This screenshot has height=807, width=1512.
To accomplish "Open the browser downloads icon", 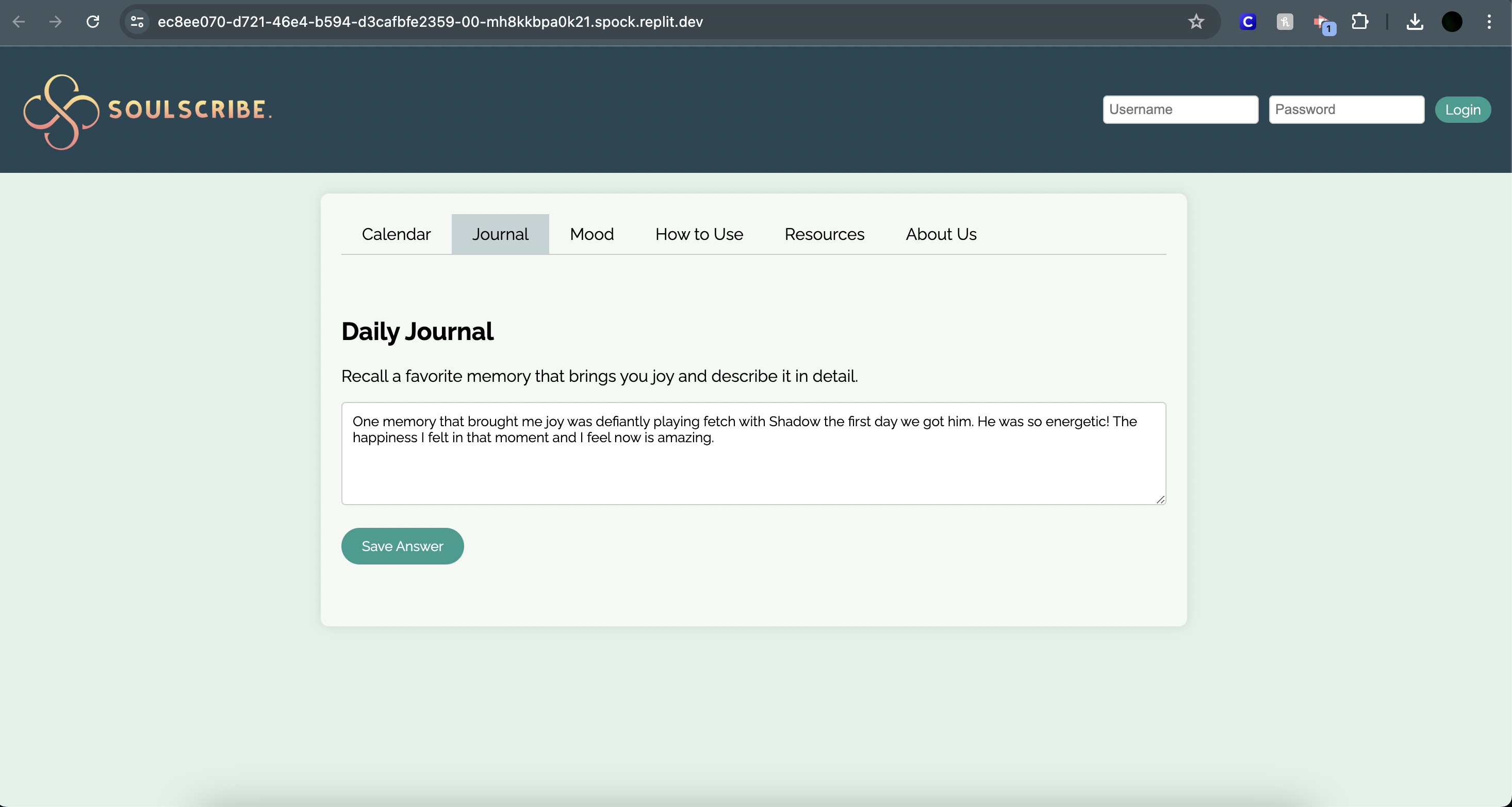I will pos(1415,22).
